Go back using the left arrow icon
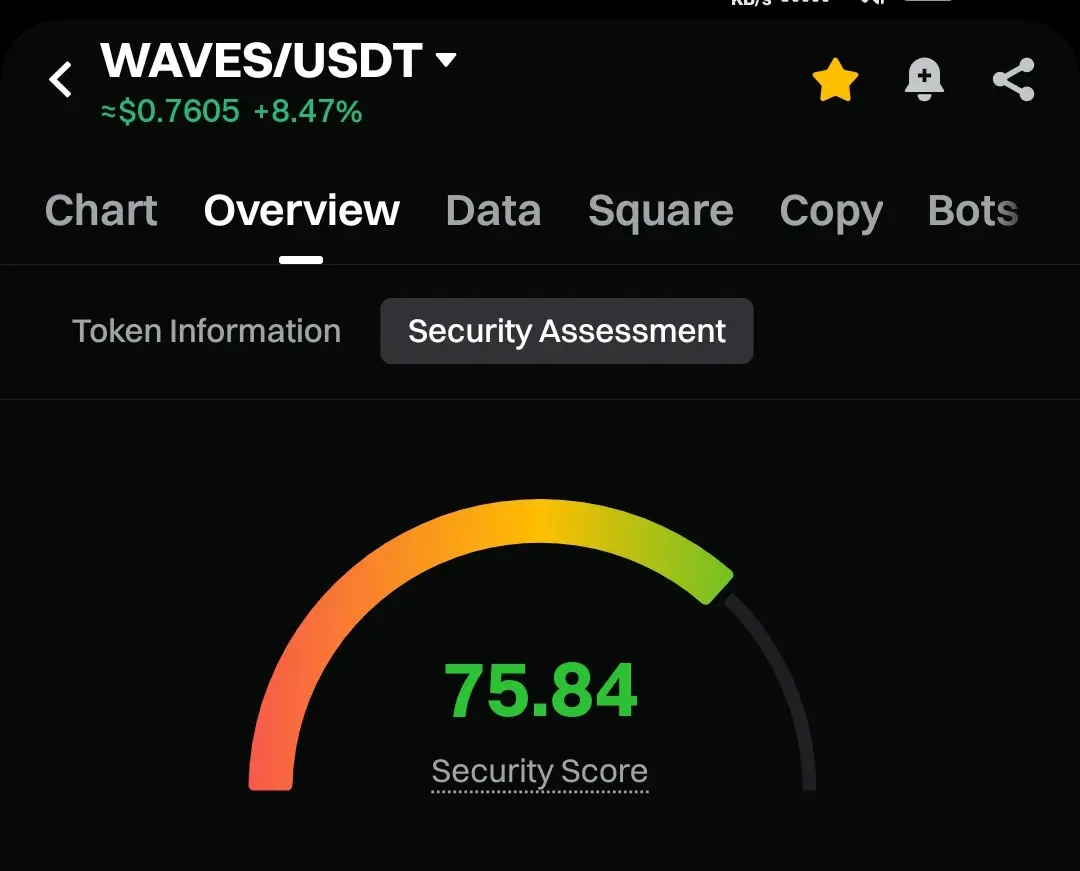This screenshot has height=871, width=1080. pos(61,80)
